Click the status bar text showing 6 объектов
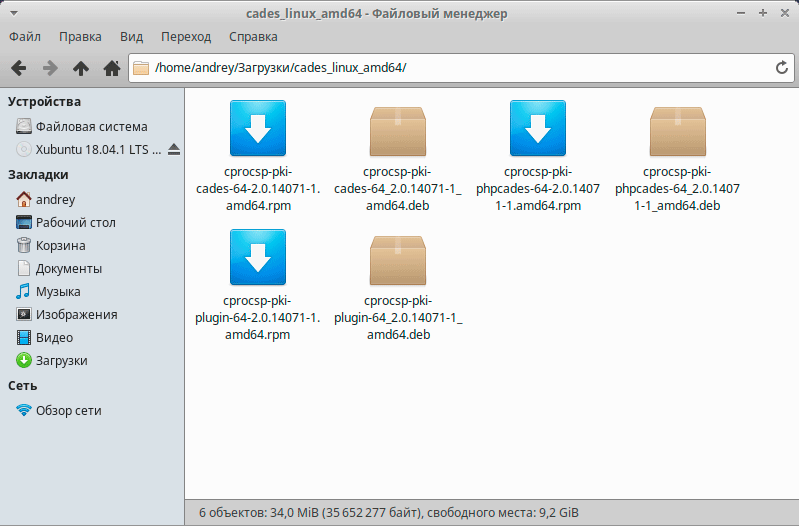This screenshot has height=526, width=799. point(389,513)
